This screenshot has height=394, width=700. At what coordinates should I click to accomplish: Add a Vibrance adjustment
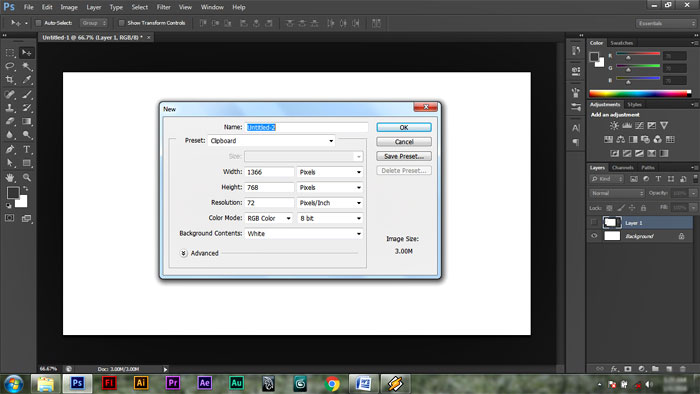tap(664, 126)
